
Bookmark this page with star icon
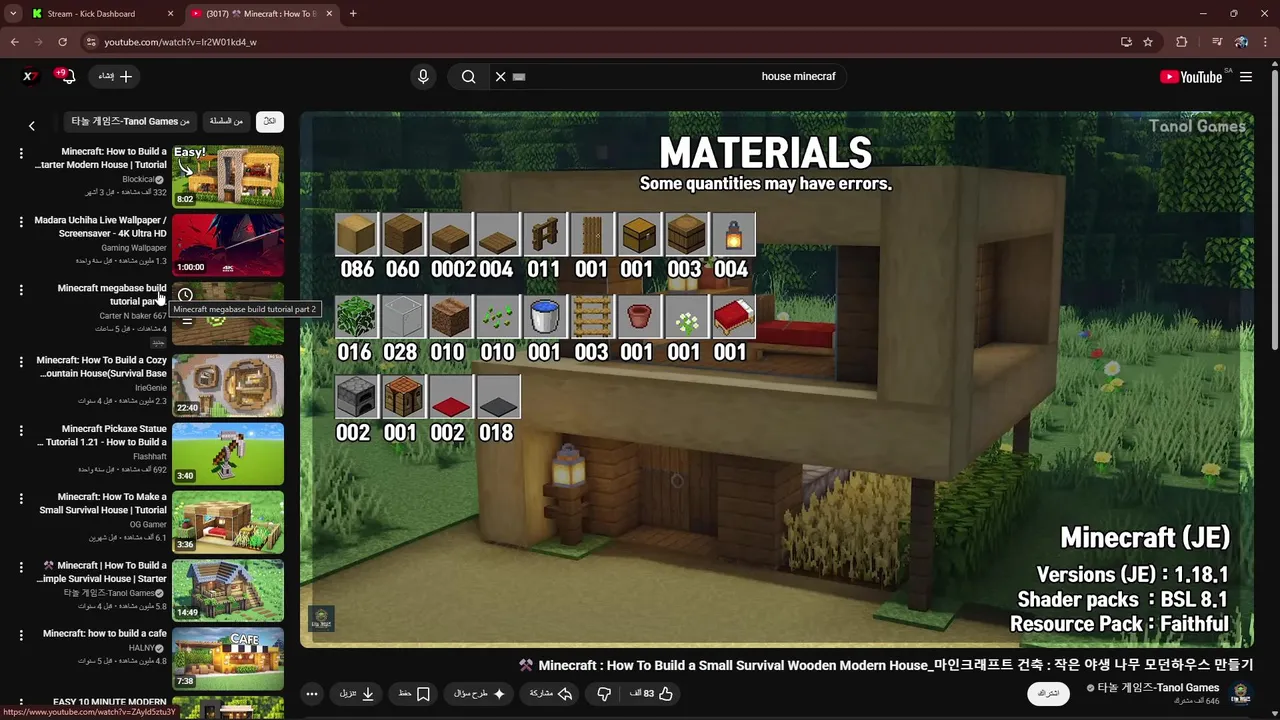click(1148, 42)
